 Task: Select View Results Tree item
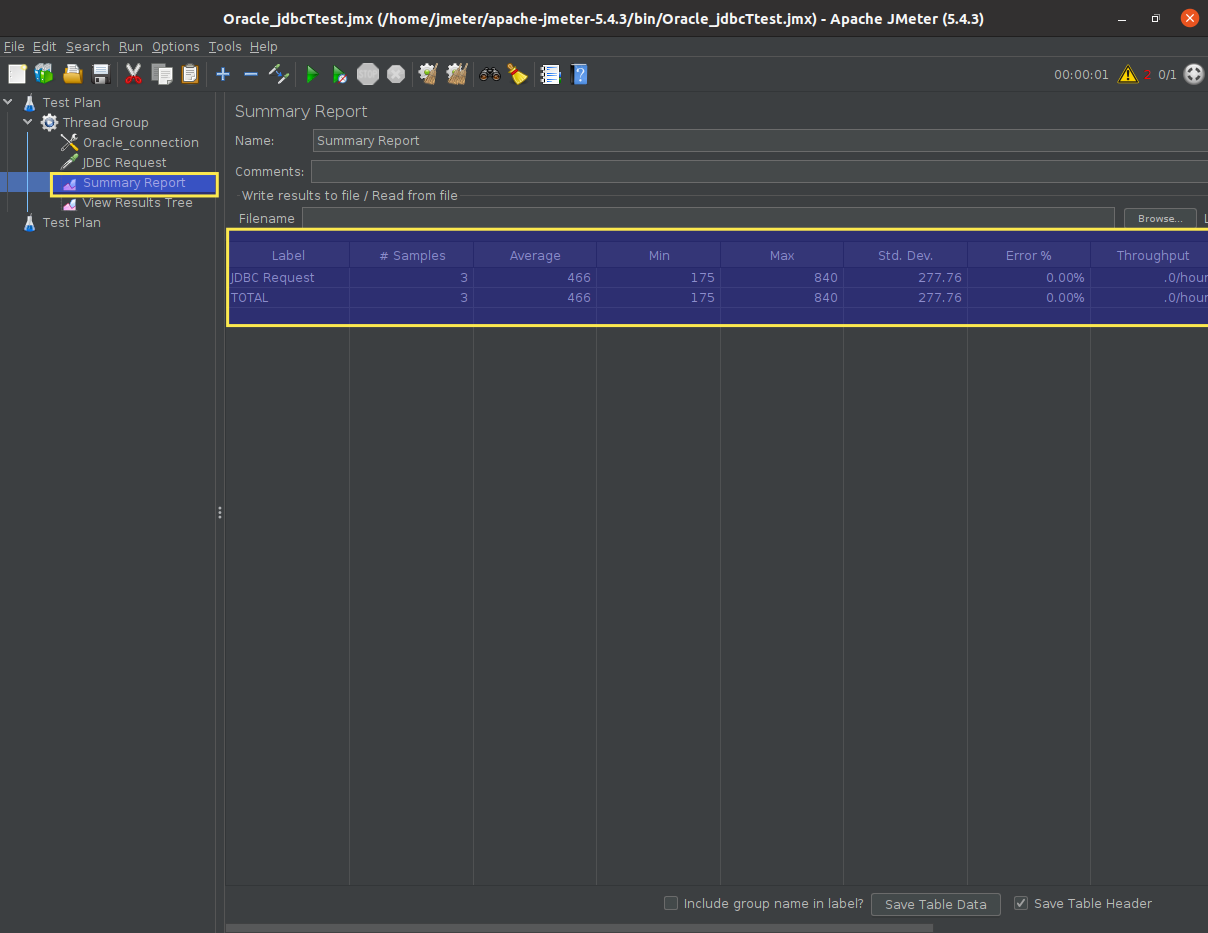[137, 202]
